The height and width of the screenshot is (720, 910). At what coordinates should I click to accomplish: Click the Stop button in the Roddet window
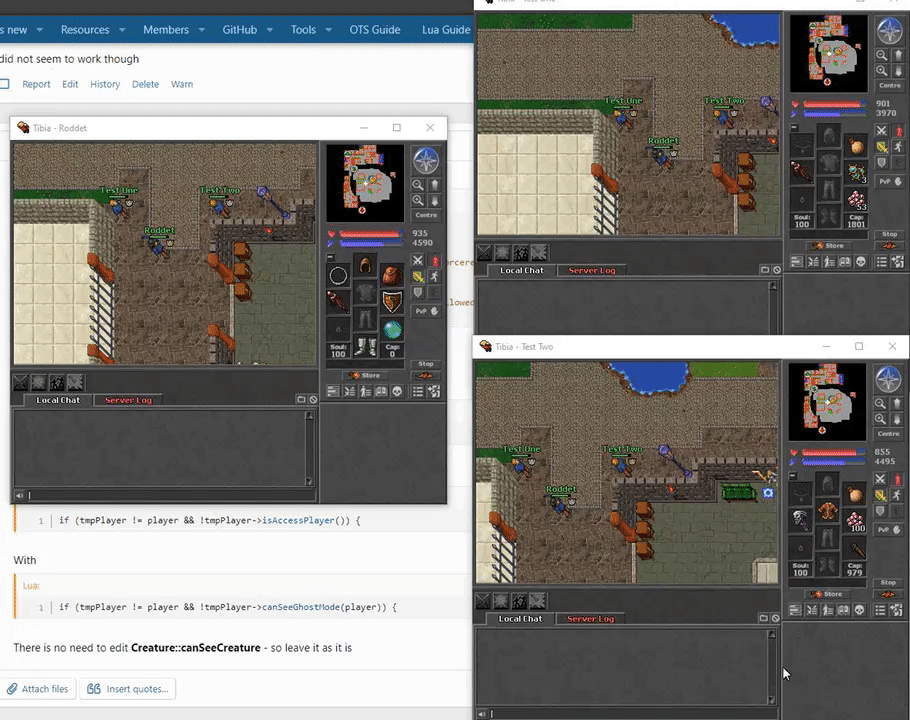(426, 364)
